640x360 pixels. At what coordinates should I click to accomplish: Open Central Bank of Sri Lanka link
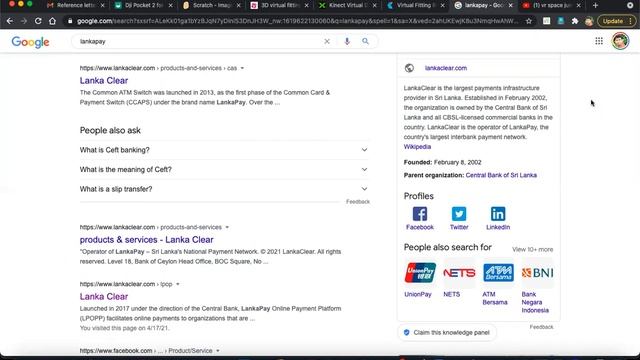501,175
